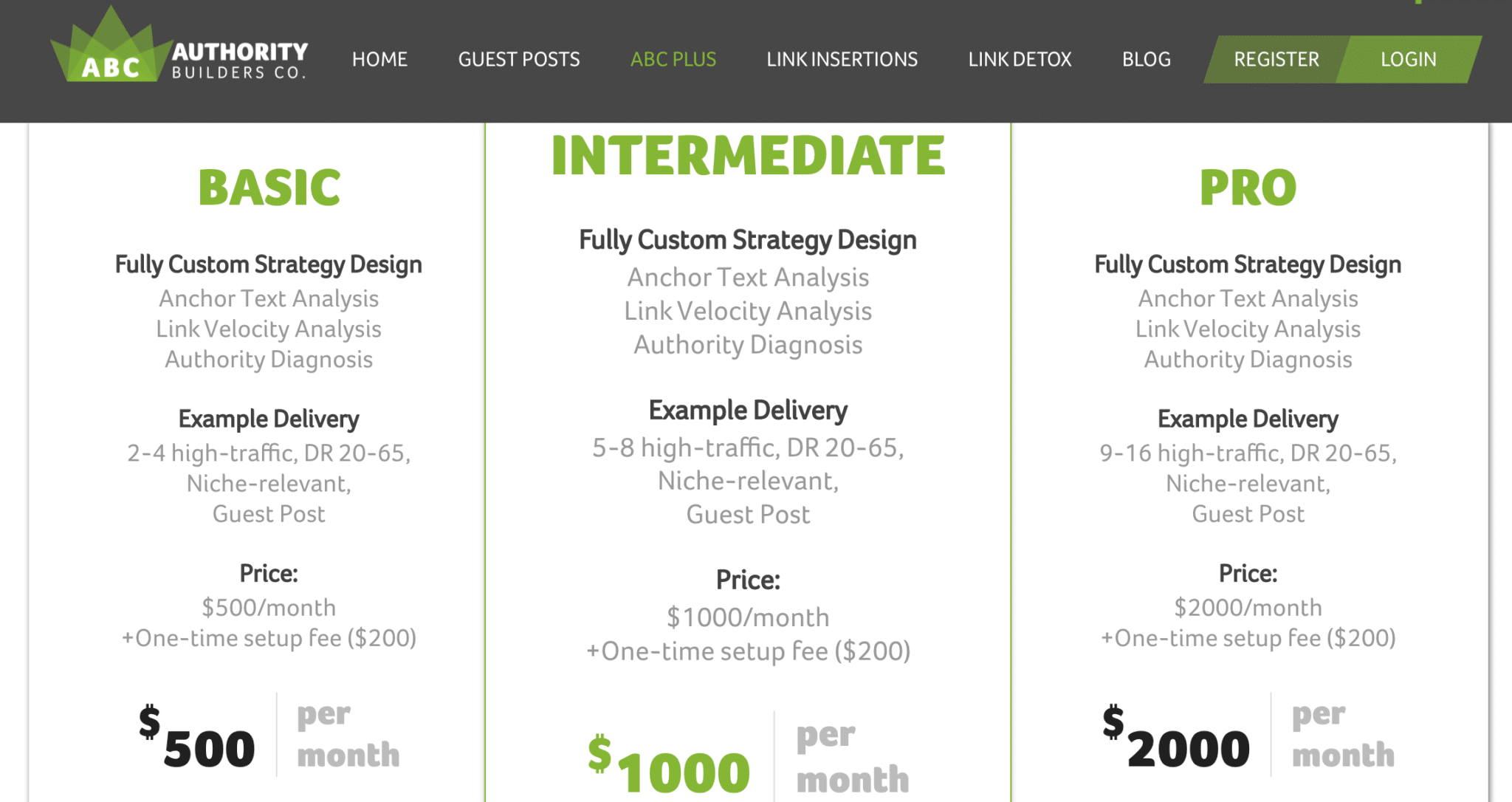Open the Home menu item
The width and height of the screenshot is (1512, 802).
pyautogui.click(x=379, y=59)
